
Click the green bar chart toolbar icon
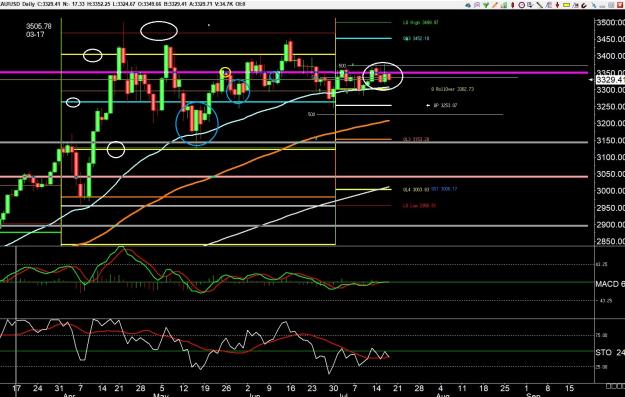pos(504,5)
